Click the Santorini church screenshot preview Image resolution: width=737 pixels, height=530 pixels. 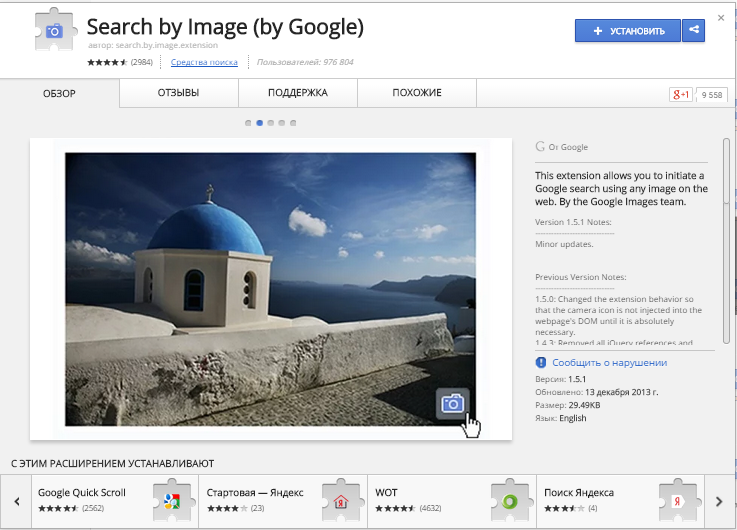click(x=270, y=289)
